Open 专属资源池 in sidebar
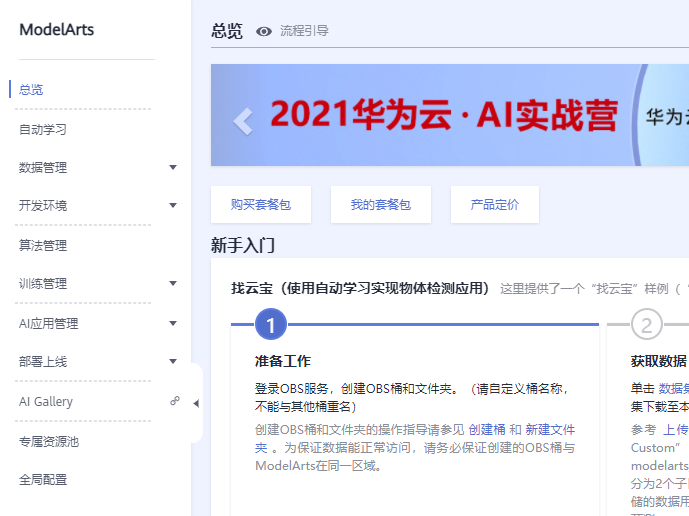The image size is (689, 516). 48,441
